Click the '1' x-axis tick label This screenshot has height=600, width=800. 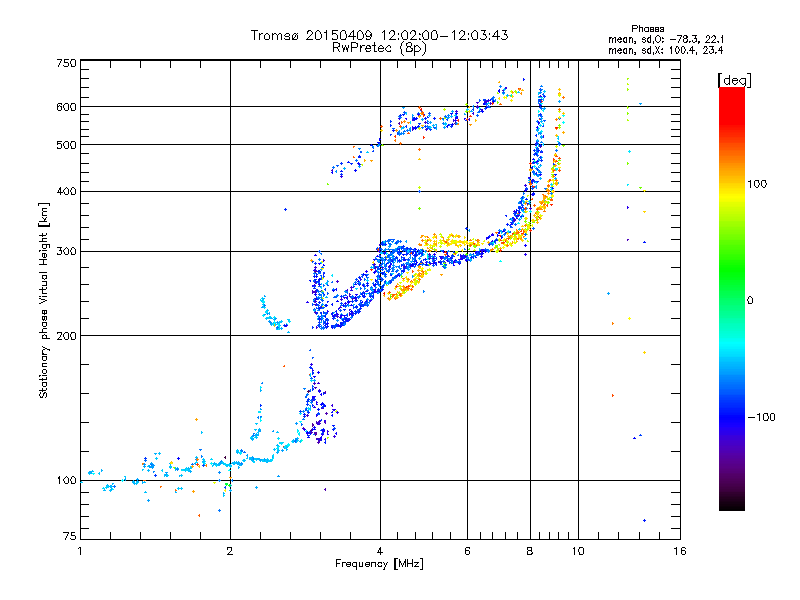80,551
